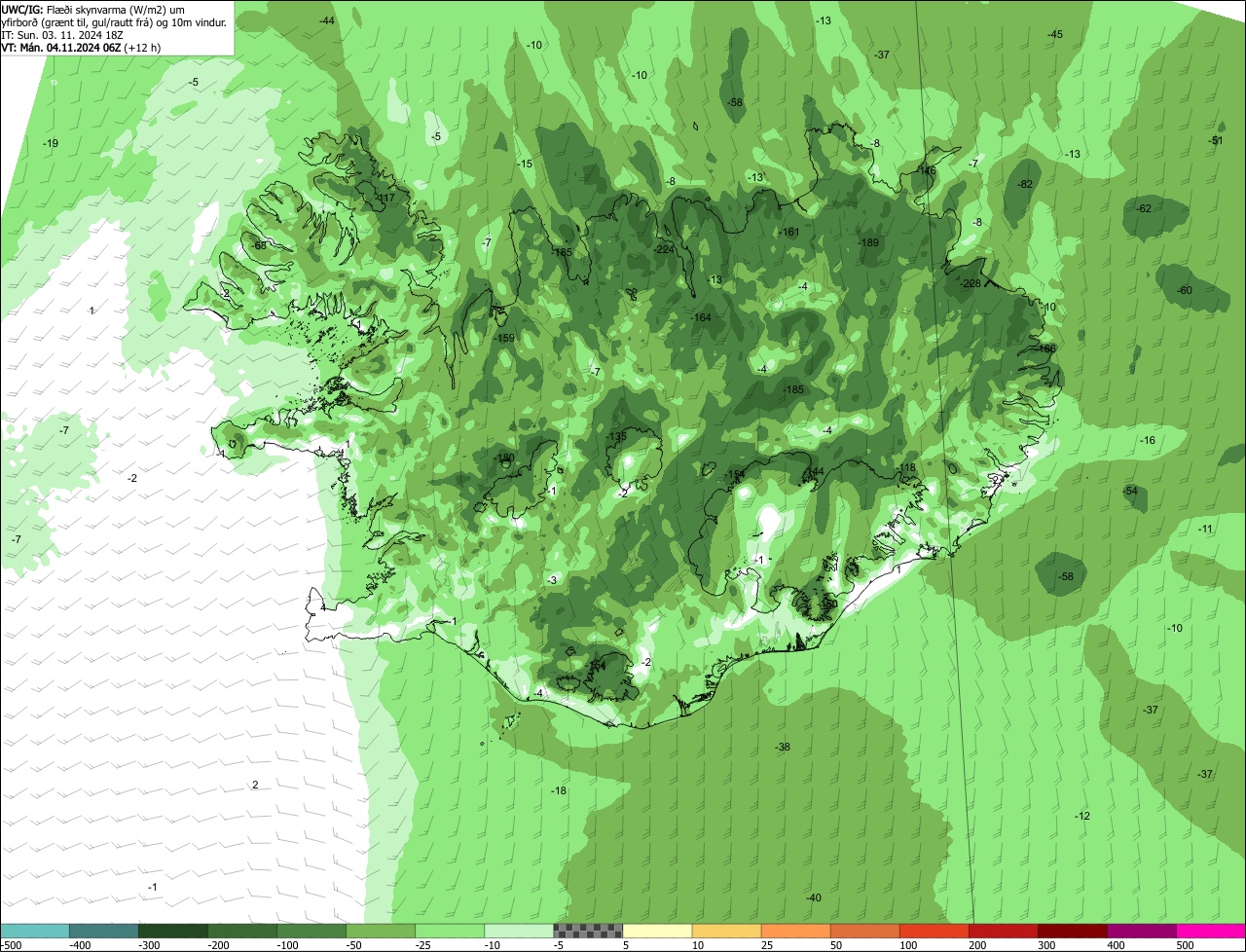Click the valid time 'VT: Mán. 04.11.2024 06Z'
Viewport: 1246px width, 952px height.
tap(61, 47)
